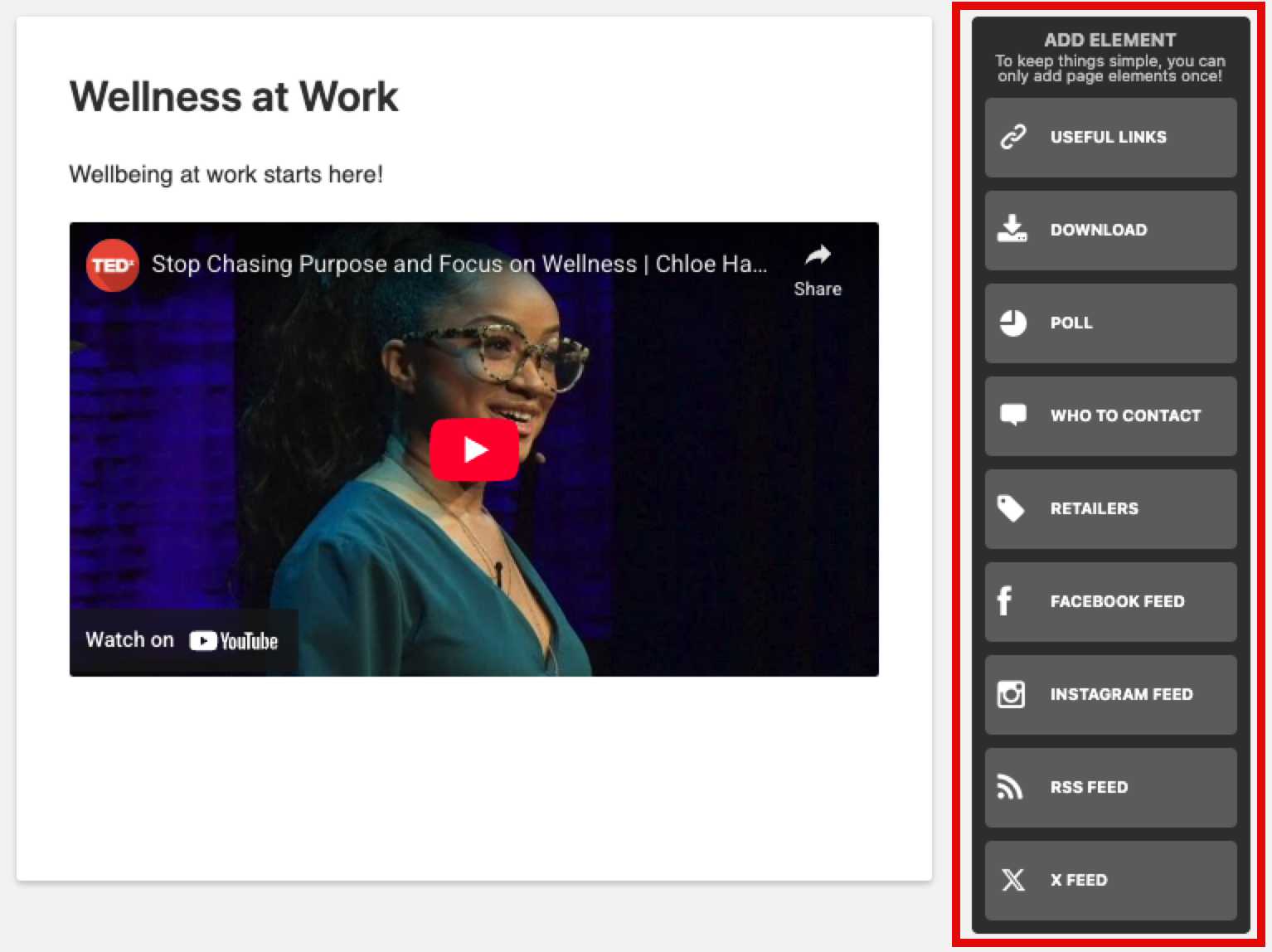
Task: Click the 'Wellbeing at work starts here!' text
Action: coord(226,175)
